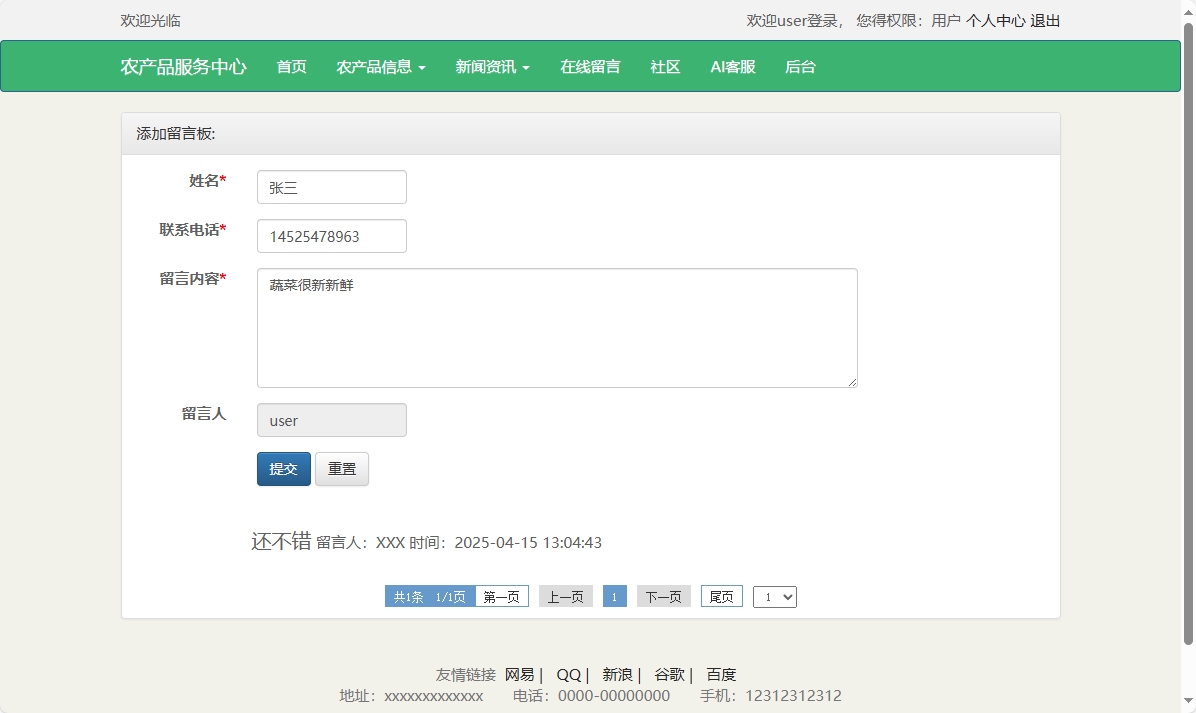Viewport: 1196px width, 713px height.
Task: Switch to the 首页 menu item
Action: point(291,66)
